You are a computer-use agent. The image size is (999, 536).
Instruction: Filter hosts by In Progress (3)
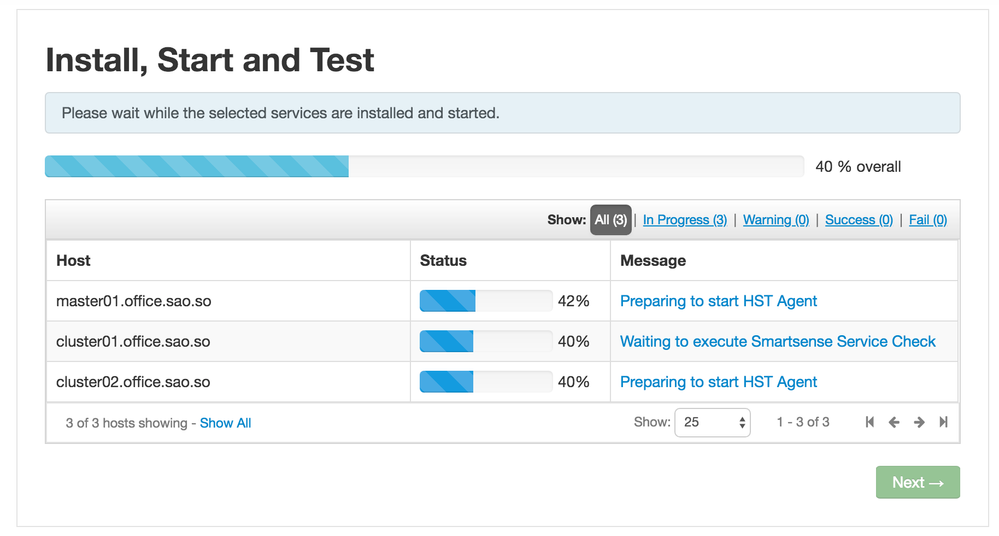[x=684, y=220]
